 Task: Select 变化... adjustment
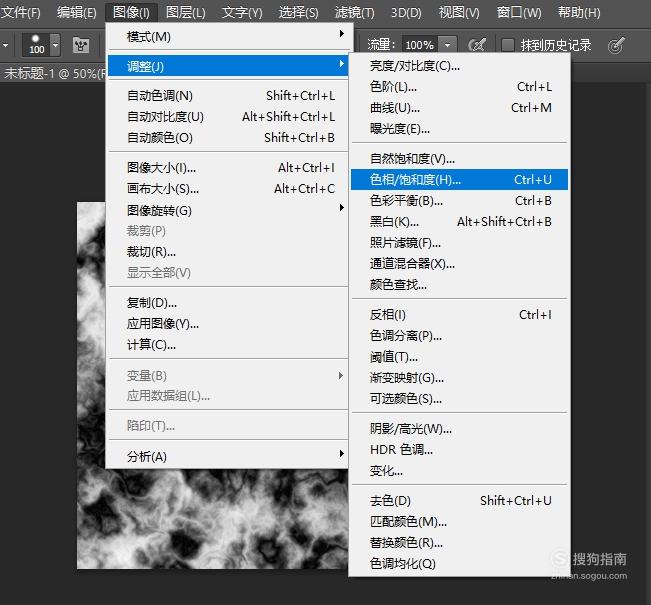[459, 471]
